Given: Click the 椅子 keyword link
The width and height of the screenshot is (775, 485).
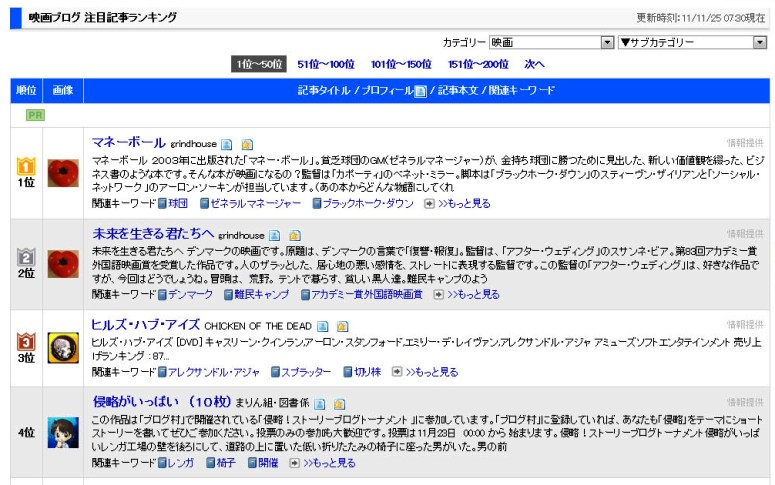Looking at the screenshot, I should 225,463.
